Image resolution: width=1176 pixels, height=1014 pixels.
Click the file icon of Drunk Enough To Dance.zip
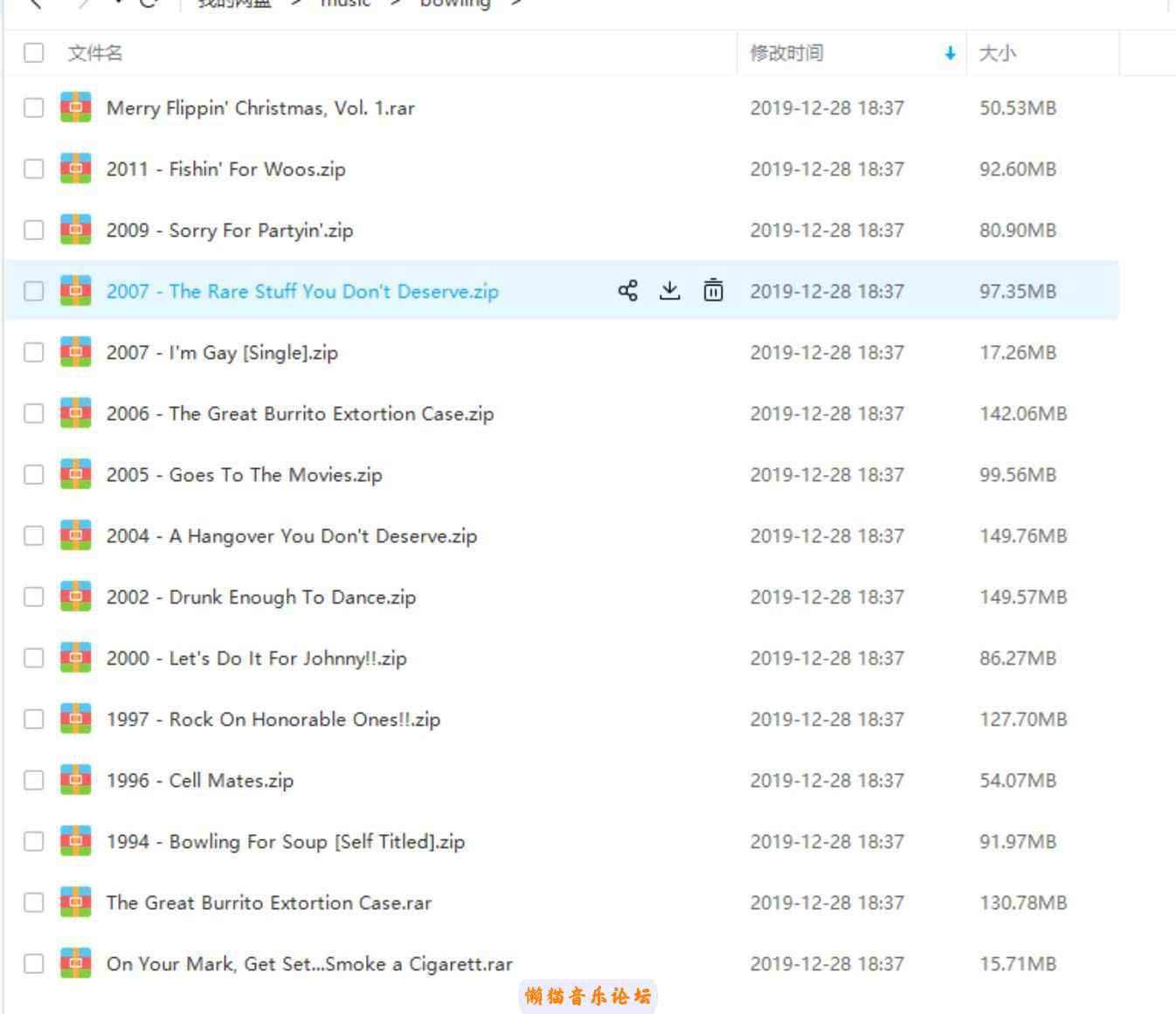pos(75,597)
